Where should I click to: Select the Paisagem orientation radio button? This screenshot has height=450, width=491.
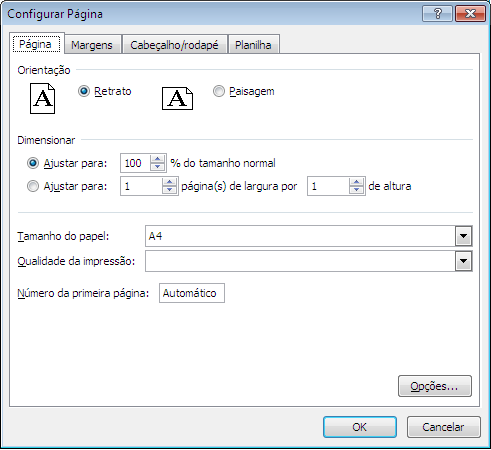pyautogui.click(x=219, y=91)
